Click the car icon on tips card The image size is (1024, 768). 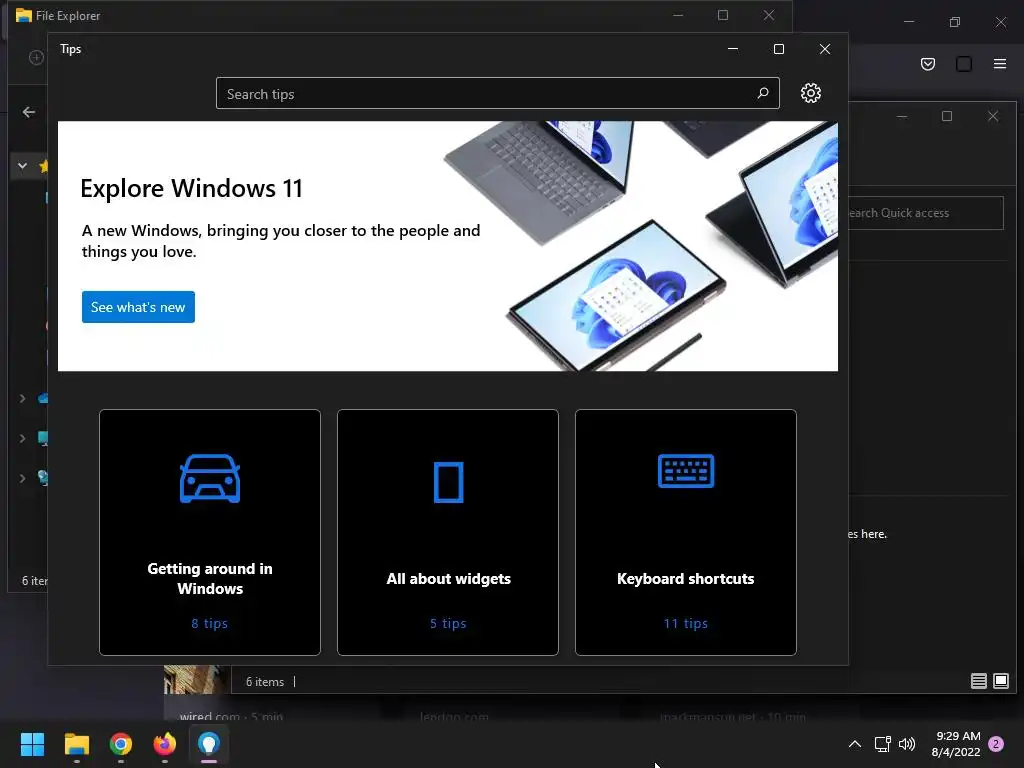210,479
